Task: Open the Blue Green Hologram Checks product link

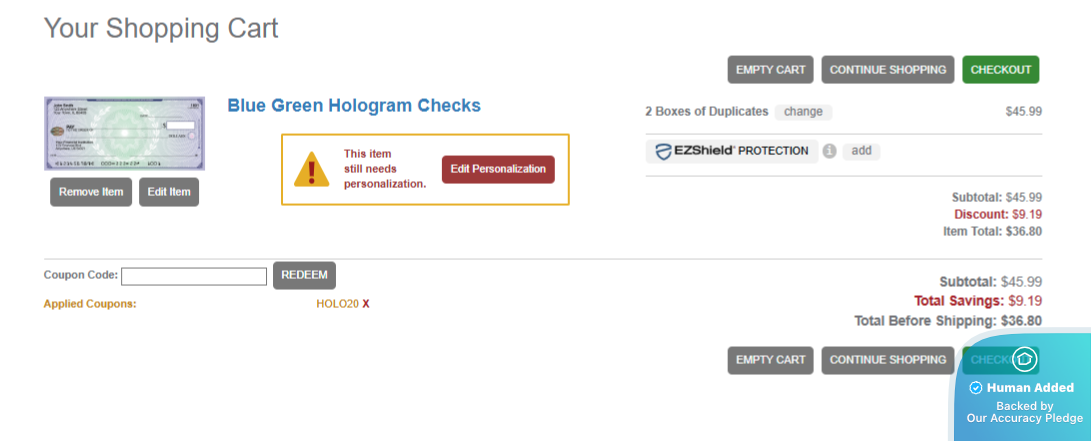Action: coord(354,105)
